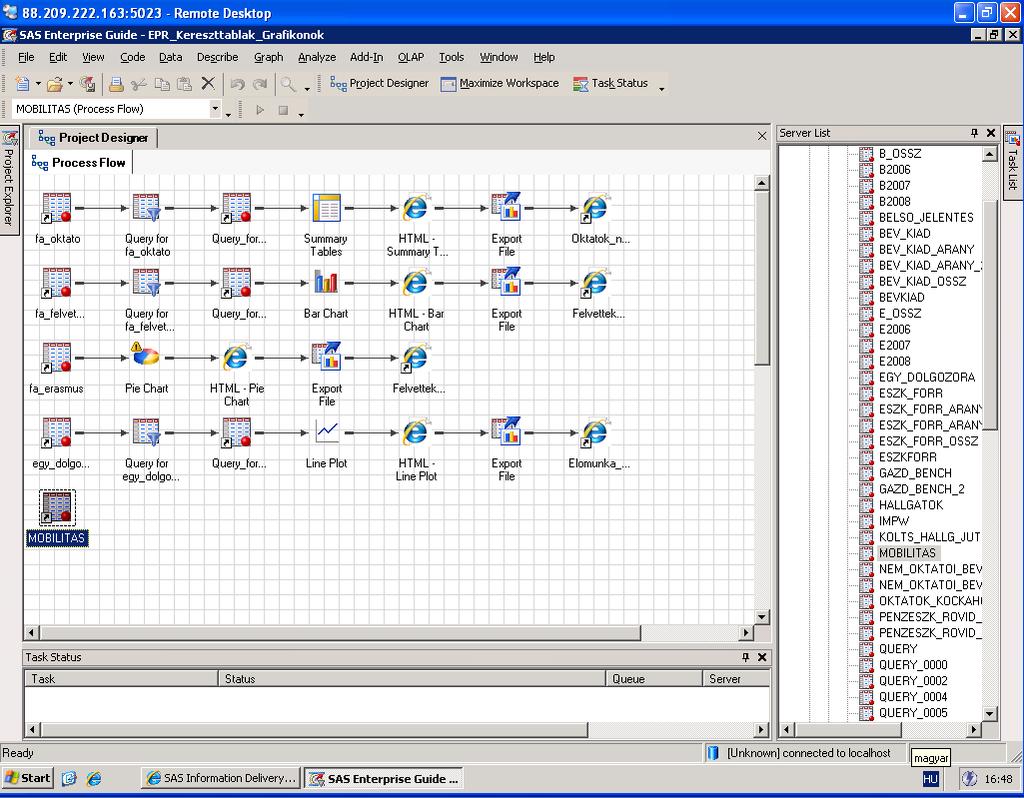Screen dimensions: 1024x798
Task: Click process flow horizontal scrollbar thumb
Action: 340,632
